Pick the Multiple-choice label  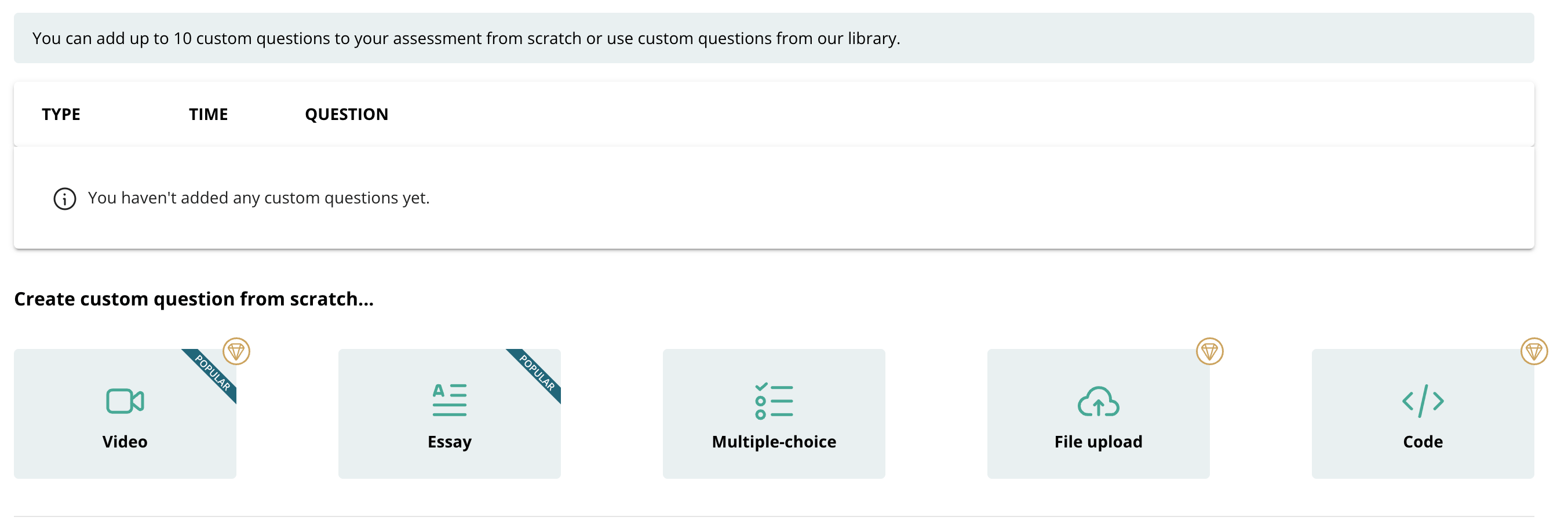point(774,442)
